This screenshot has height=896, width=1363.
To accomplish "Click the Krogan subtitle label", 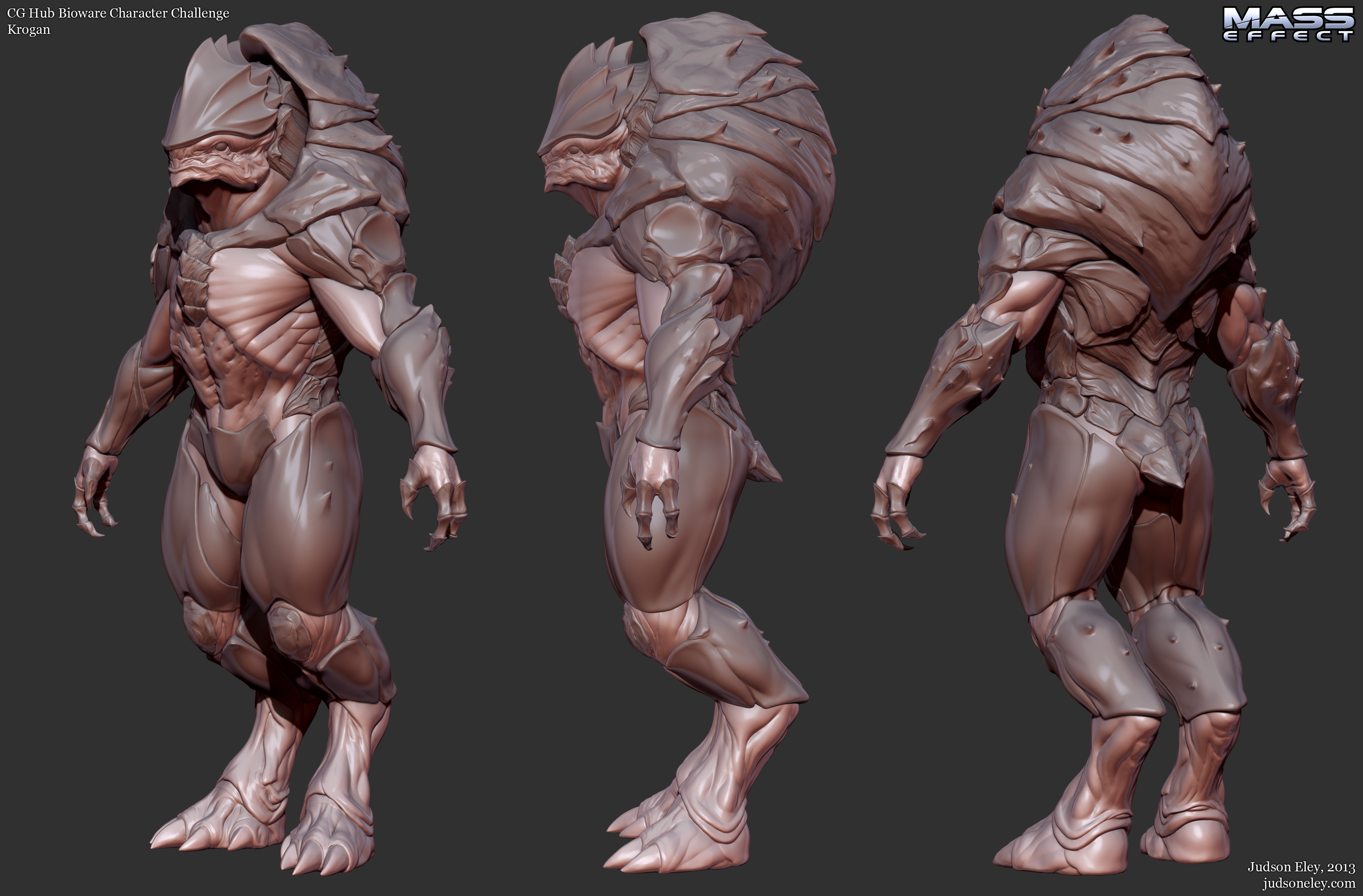I will [x=28, y=30].
